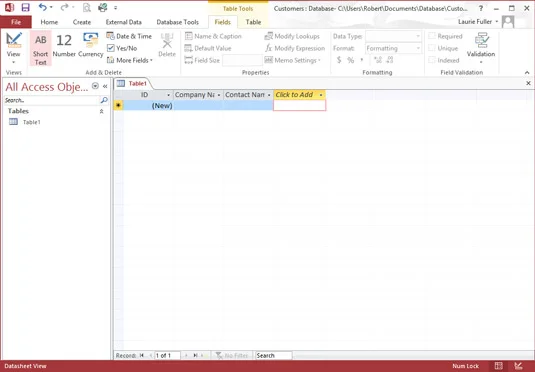Go to last record navigation button
Image resolution: width=535 pixels, height=372 pixels.
(195, 355)
